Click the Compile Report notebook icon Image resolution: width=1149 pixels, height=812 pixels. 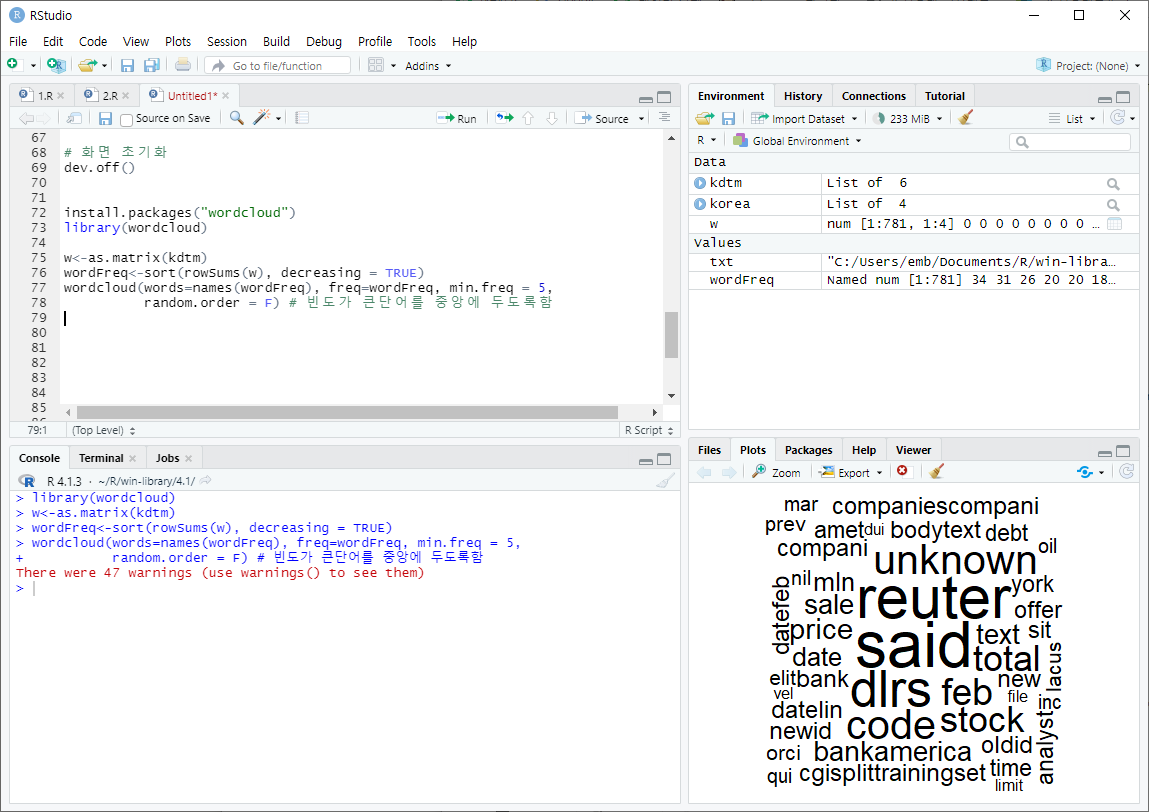(302, 118)
